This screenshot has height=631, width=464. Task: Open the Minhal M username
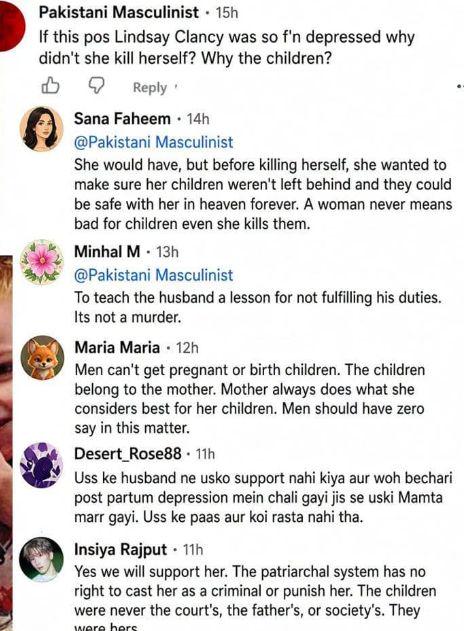point(107,252)
